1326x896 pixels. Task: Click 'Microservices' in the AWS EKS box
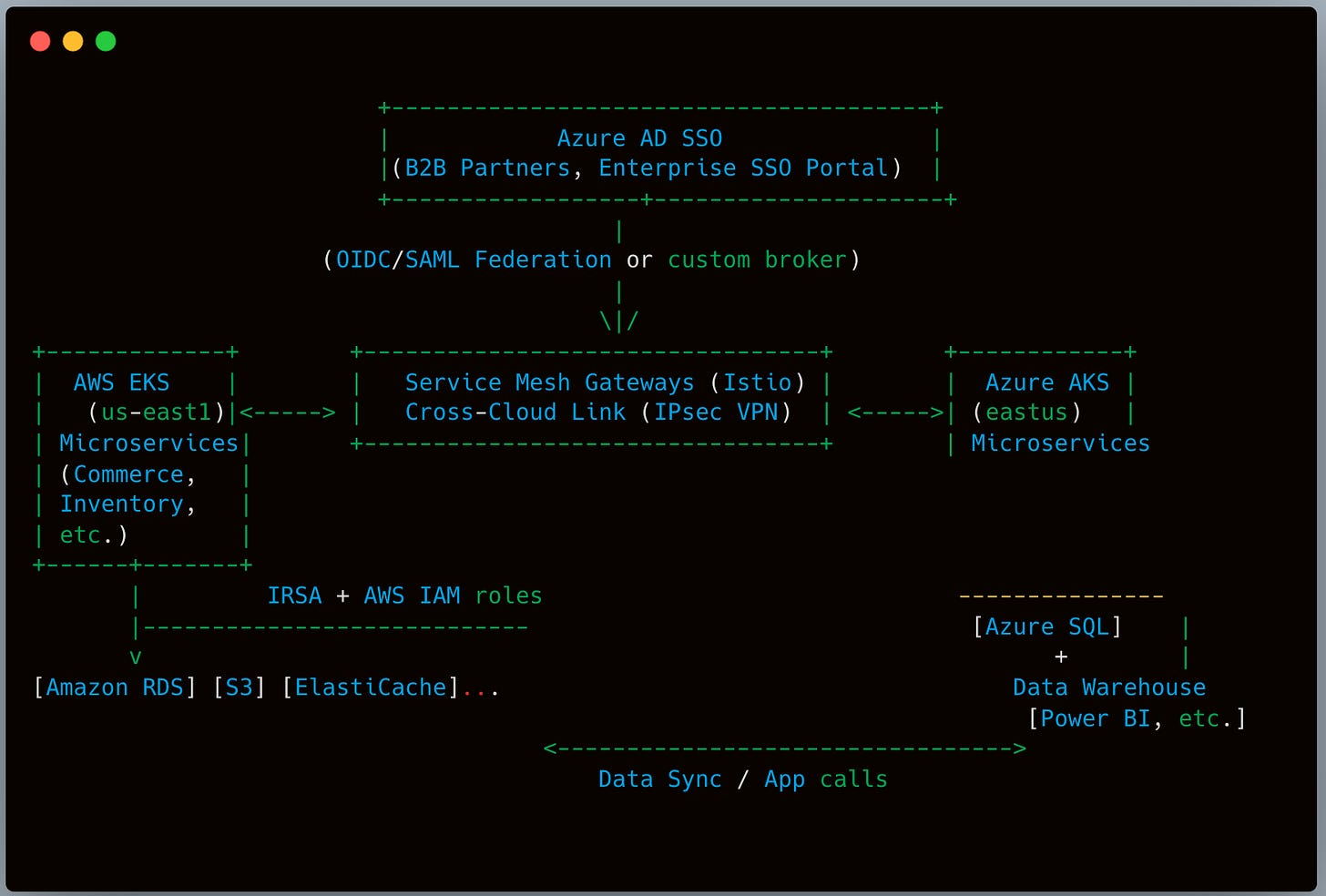pos(148,443)
